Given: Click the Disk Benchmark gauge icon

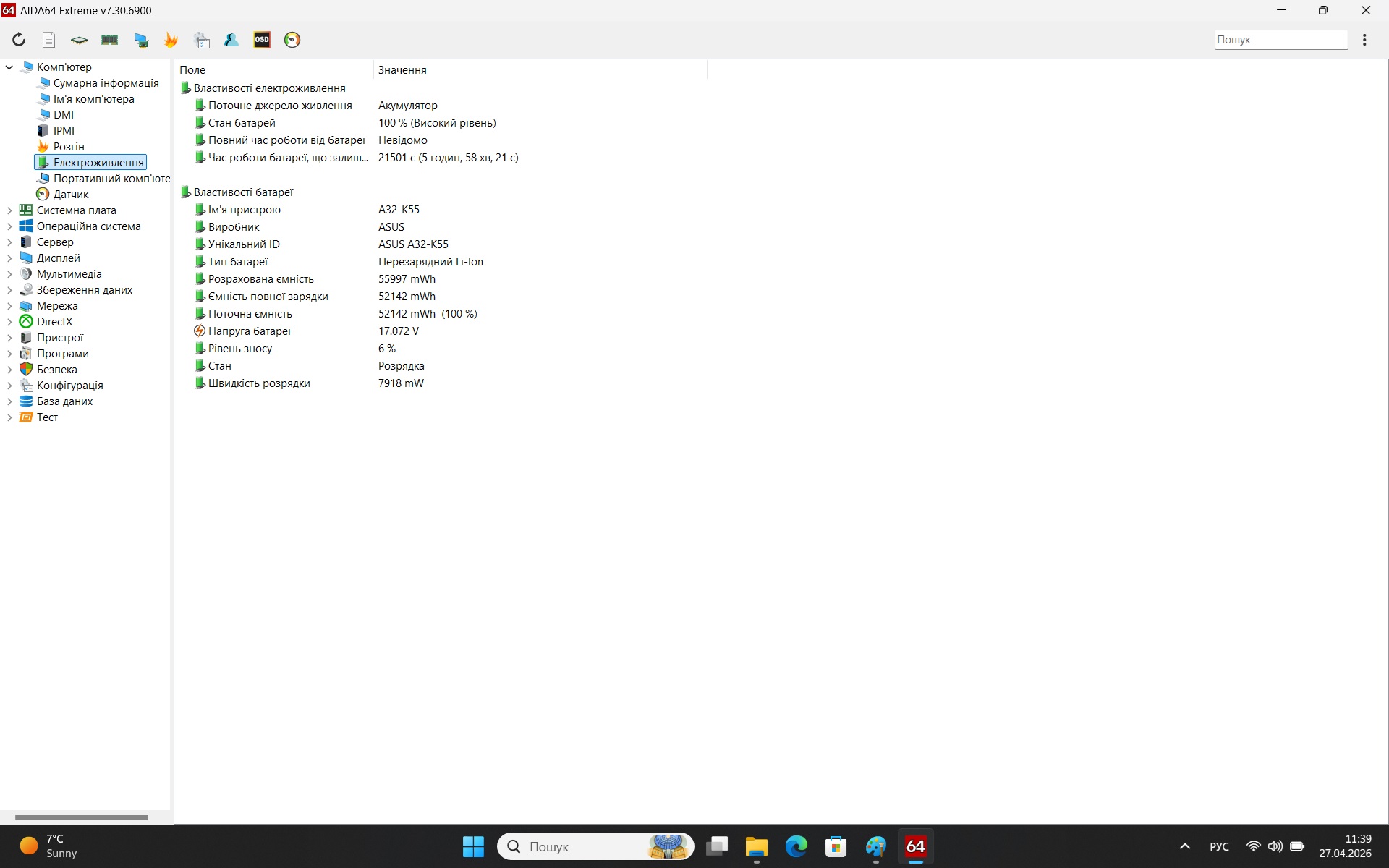Looking at the screenshot, I should click(292, 40).
